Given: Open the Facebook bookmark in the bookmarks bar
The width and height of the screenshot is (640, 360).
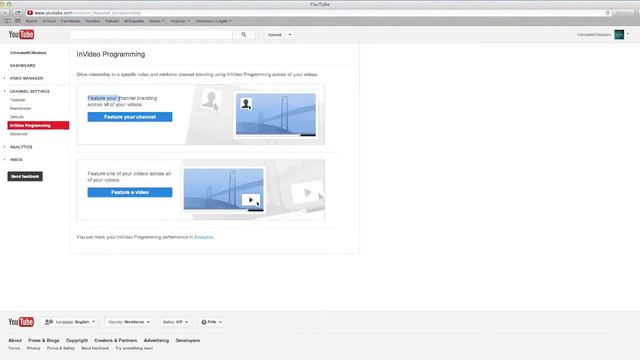Looking at the screenshot, I should (70, 21).
